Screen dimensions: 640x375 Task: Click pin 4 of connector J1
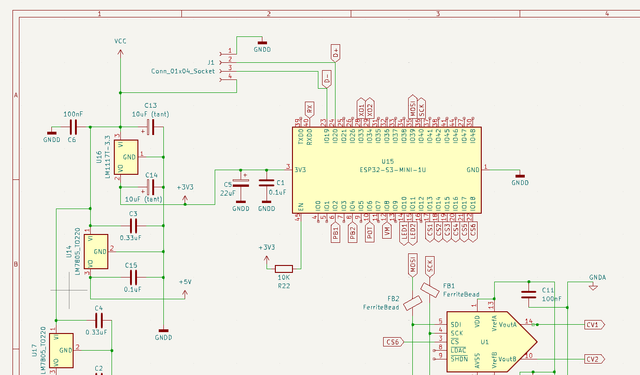[227, 79]
